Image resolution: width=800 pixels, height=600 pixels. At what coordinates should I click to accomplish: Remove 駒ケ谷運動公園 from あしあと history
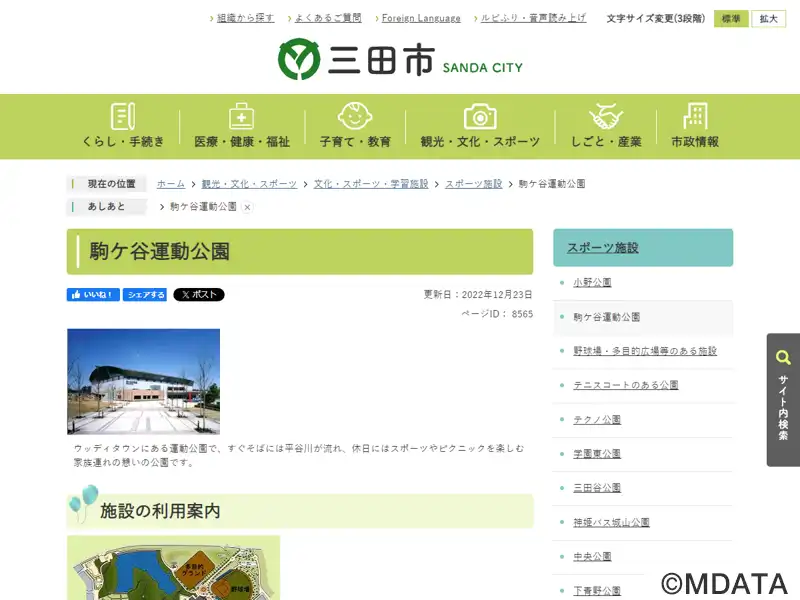click(x=247, y=207)
